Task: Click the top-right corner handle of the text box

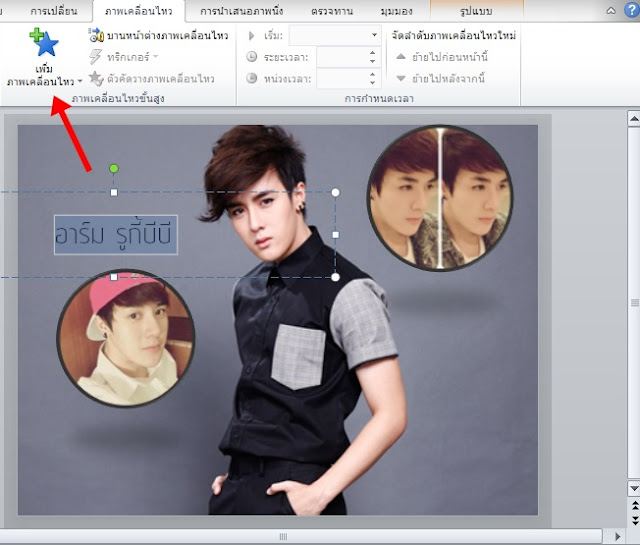Action: 335,192
